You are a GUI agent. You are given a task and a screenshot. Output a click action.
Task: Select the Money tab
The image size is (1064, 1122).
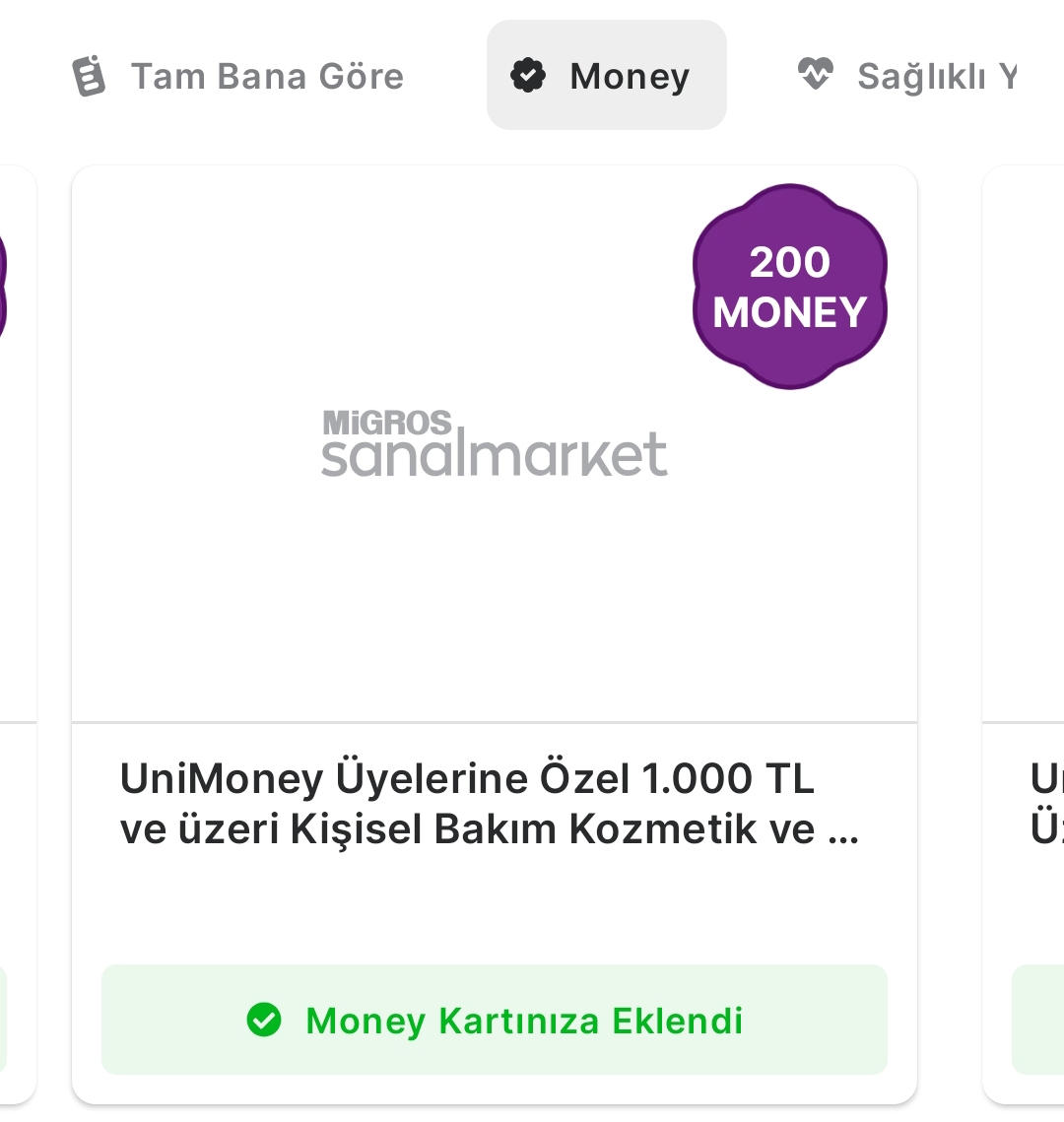(x=606, y=75)
